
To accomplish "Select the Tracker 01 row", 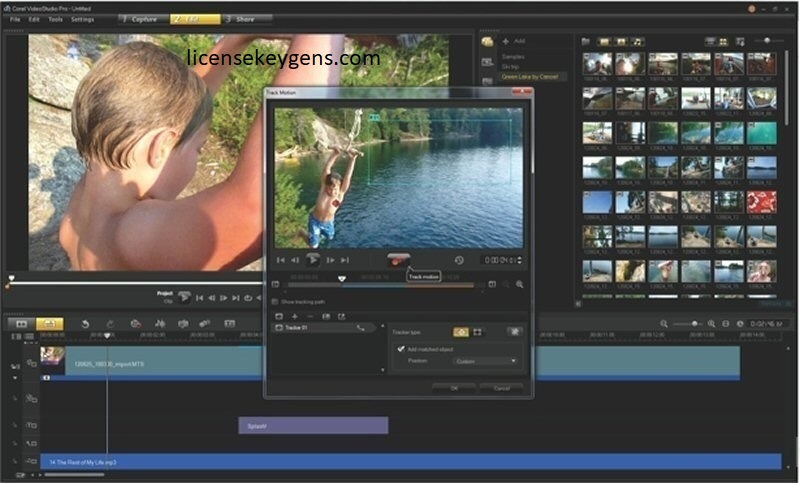I will pos(324,327).
